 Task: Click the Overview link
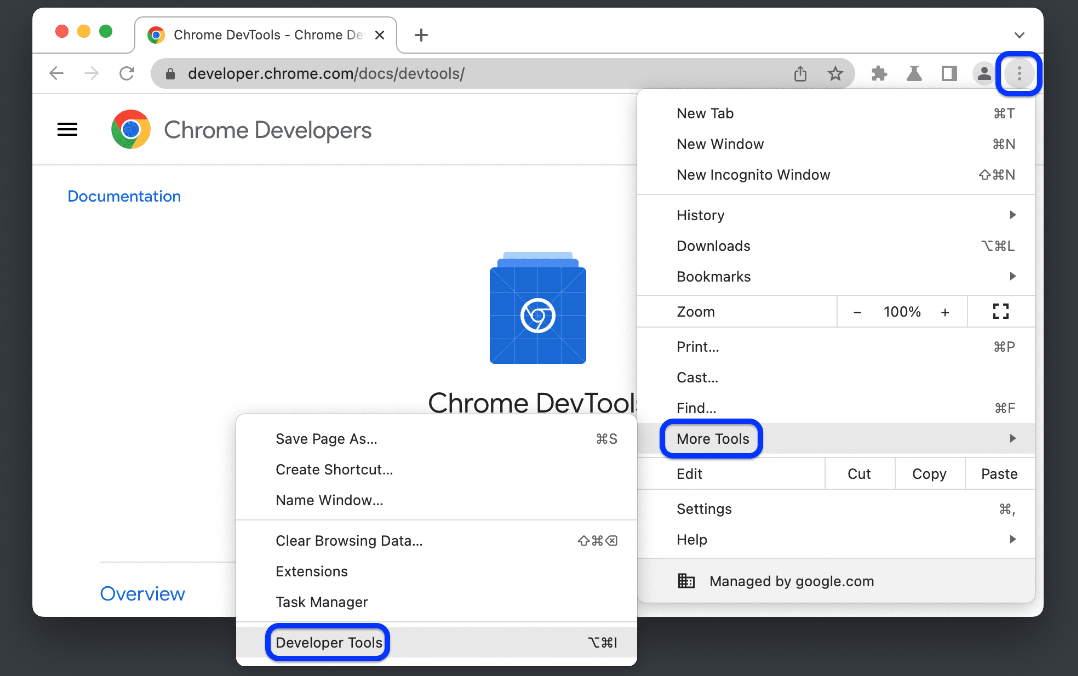[142, 593]
